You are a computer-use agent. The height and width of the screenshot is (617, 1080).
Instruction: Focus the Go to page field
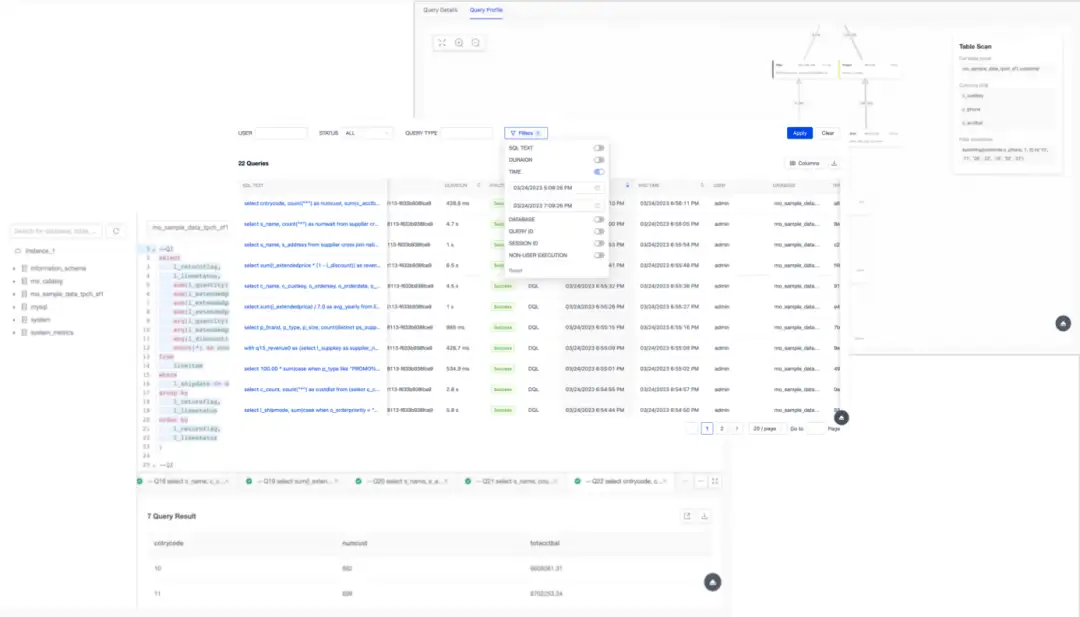(815, 428)
